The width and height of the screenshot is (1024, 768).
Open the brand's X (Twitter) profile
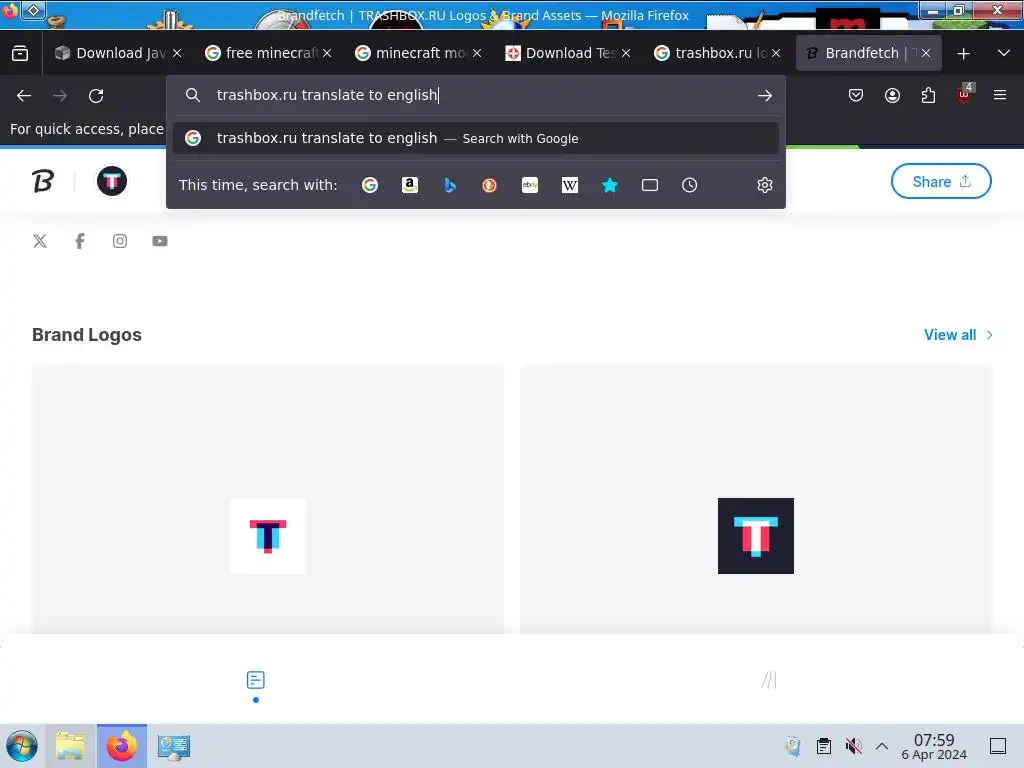tap(40, 241)
